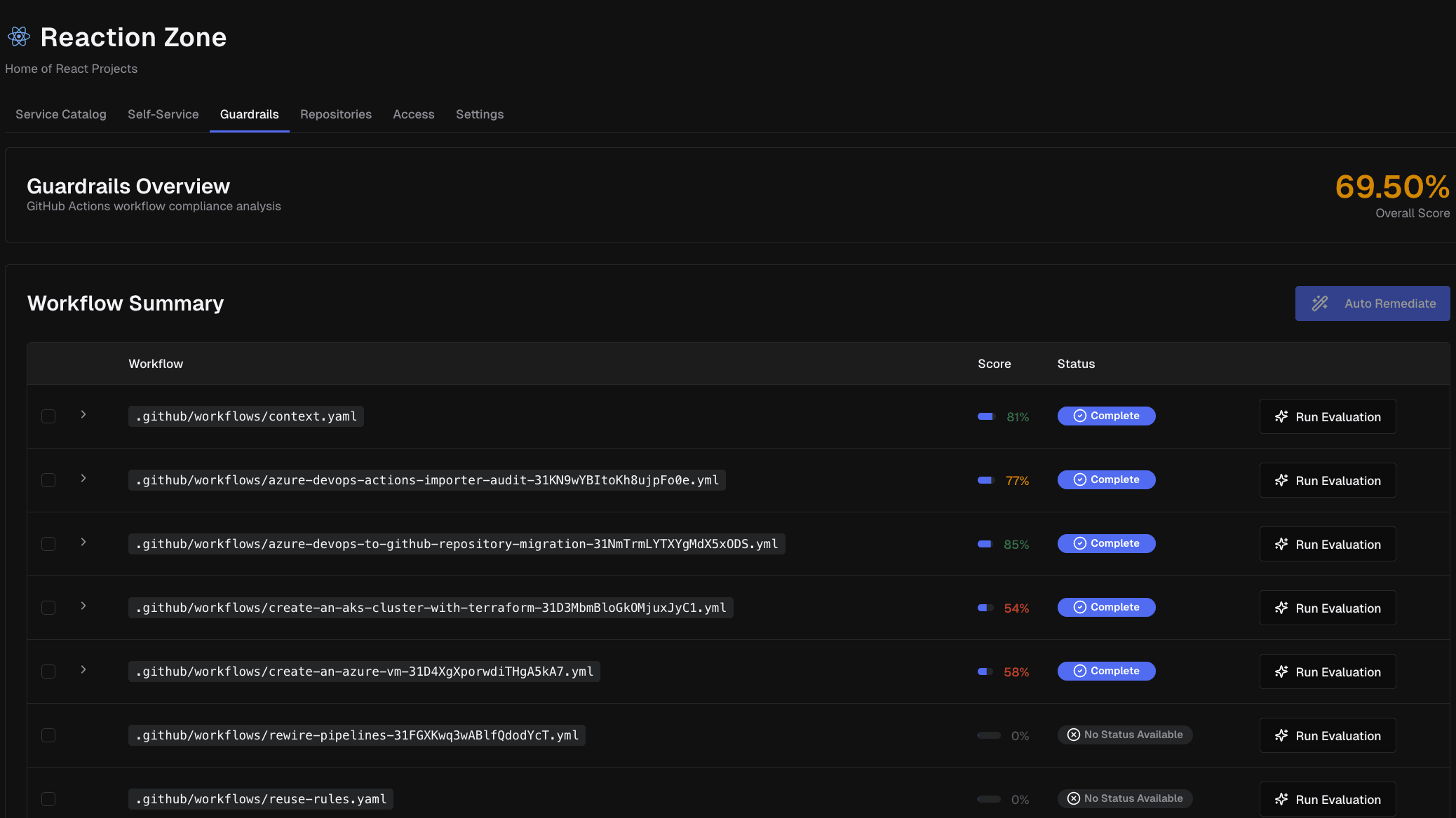Switch to the Repositories tab
The width and height of the screenshot is (1456, 818).
coord(336,114)
